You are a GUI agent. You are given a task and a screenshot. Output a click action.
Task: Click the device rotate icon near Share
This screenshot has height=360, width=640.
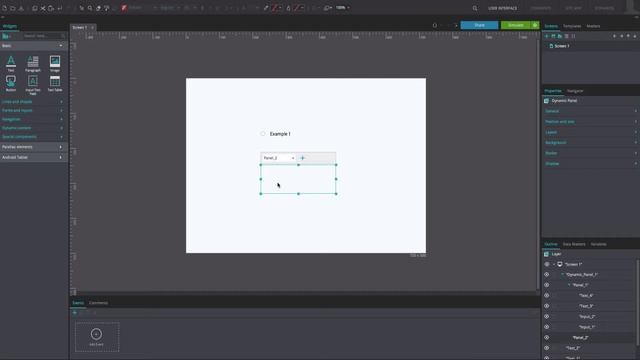pos(435,25)
